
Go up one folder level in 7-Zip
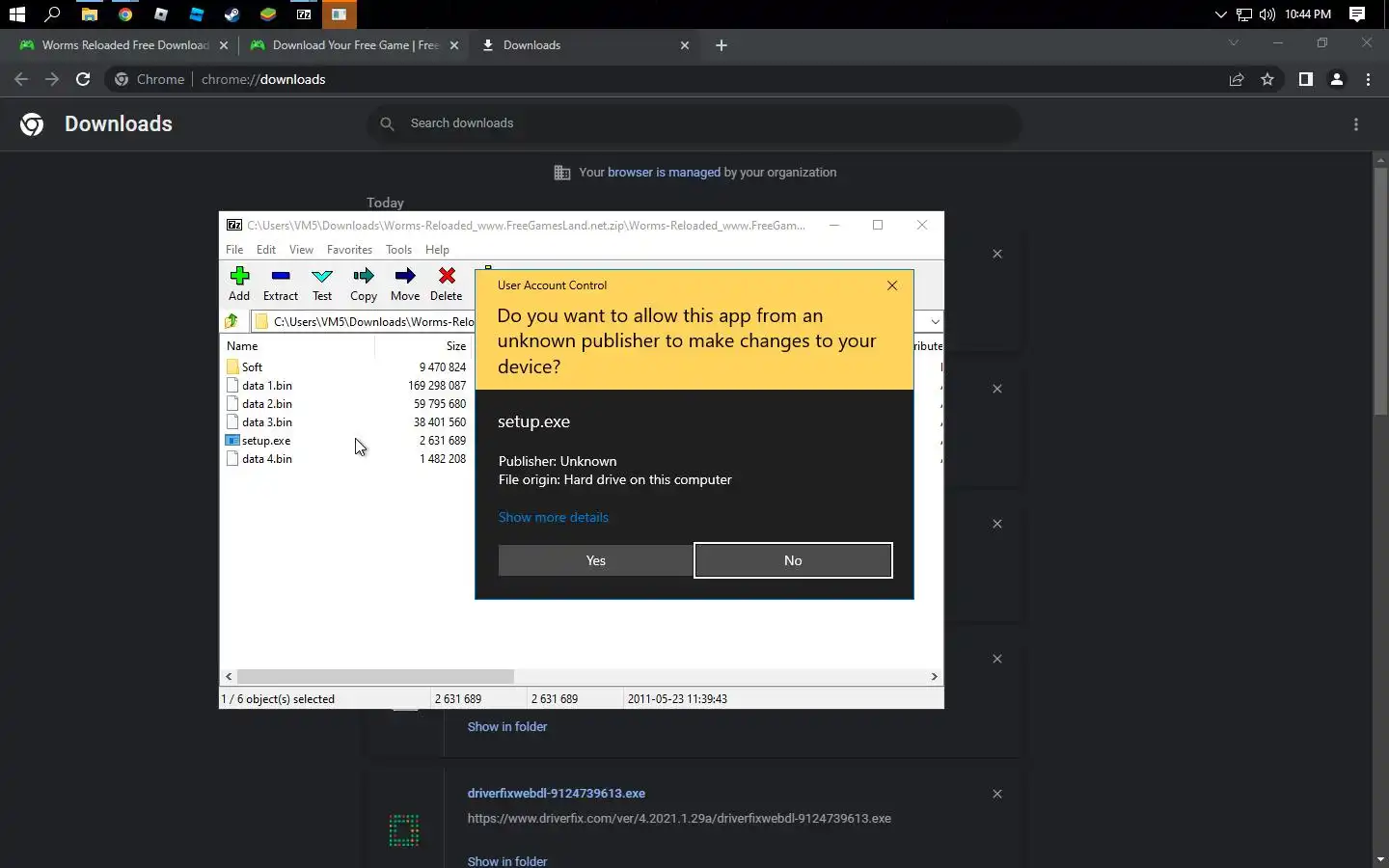231,321
